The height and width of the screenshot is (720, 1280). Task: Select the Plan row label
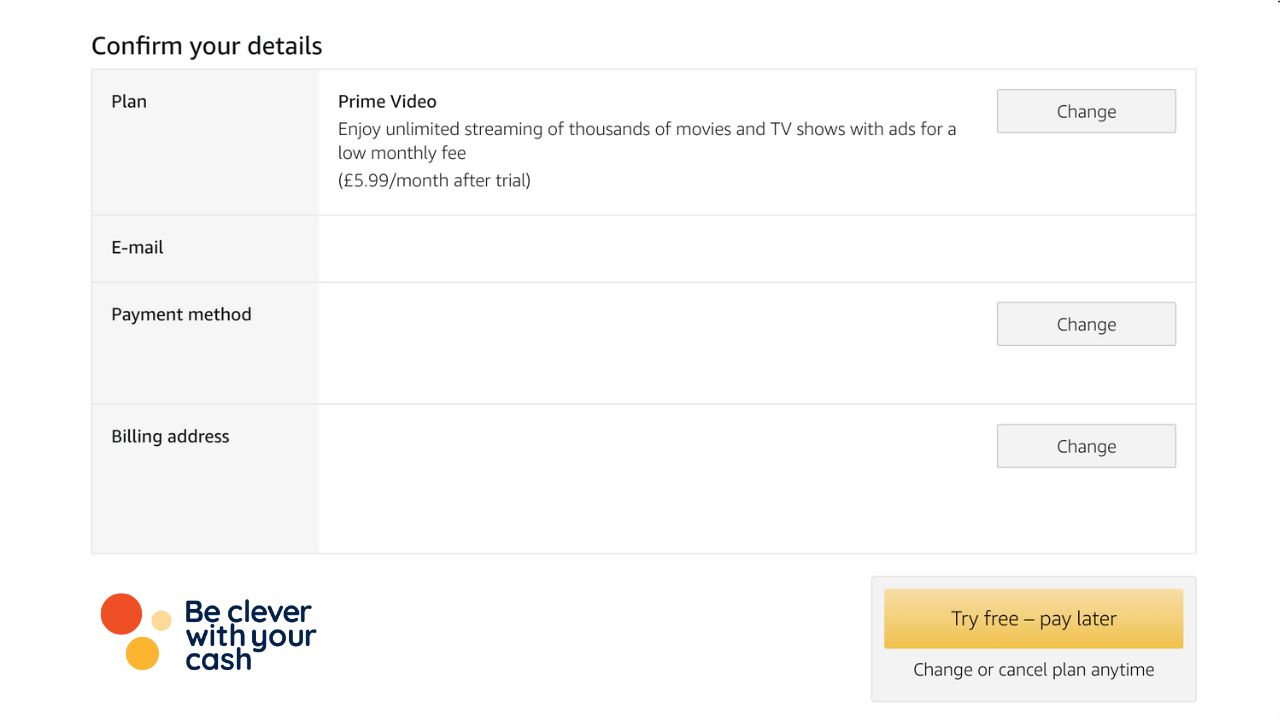(129, 102)
